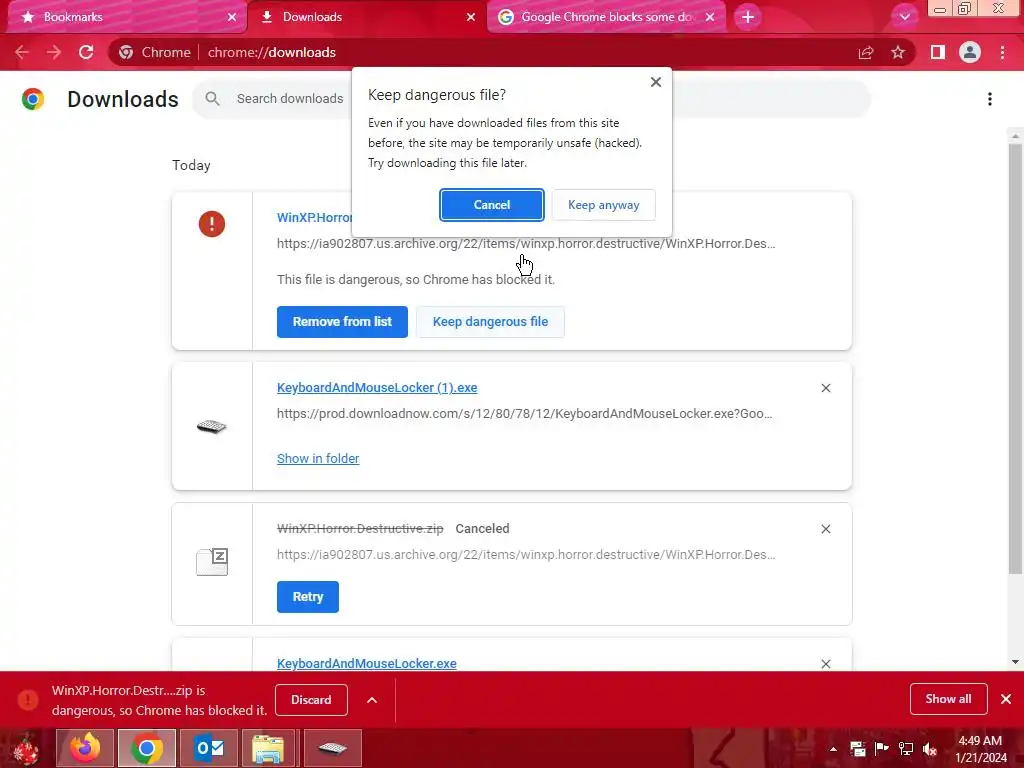Toggle the side panel icon

click(938, 52)
